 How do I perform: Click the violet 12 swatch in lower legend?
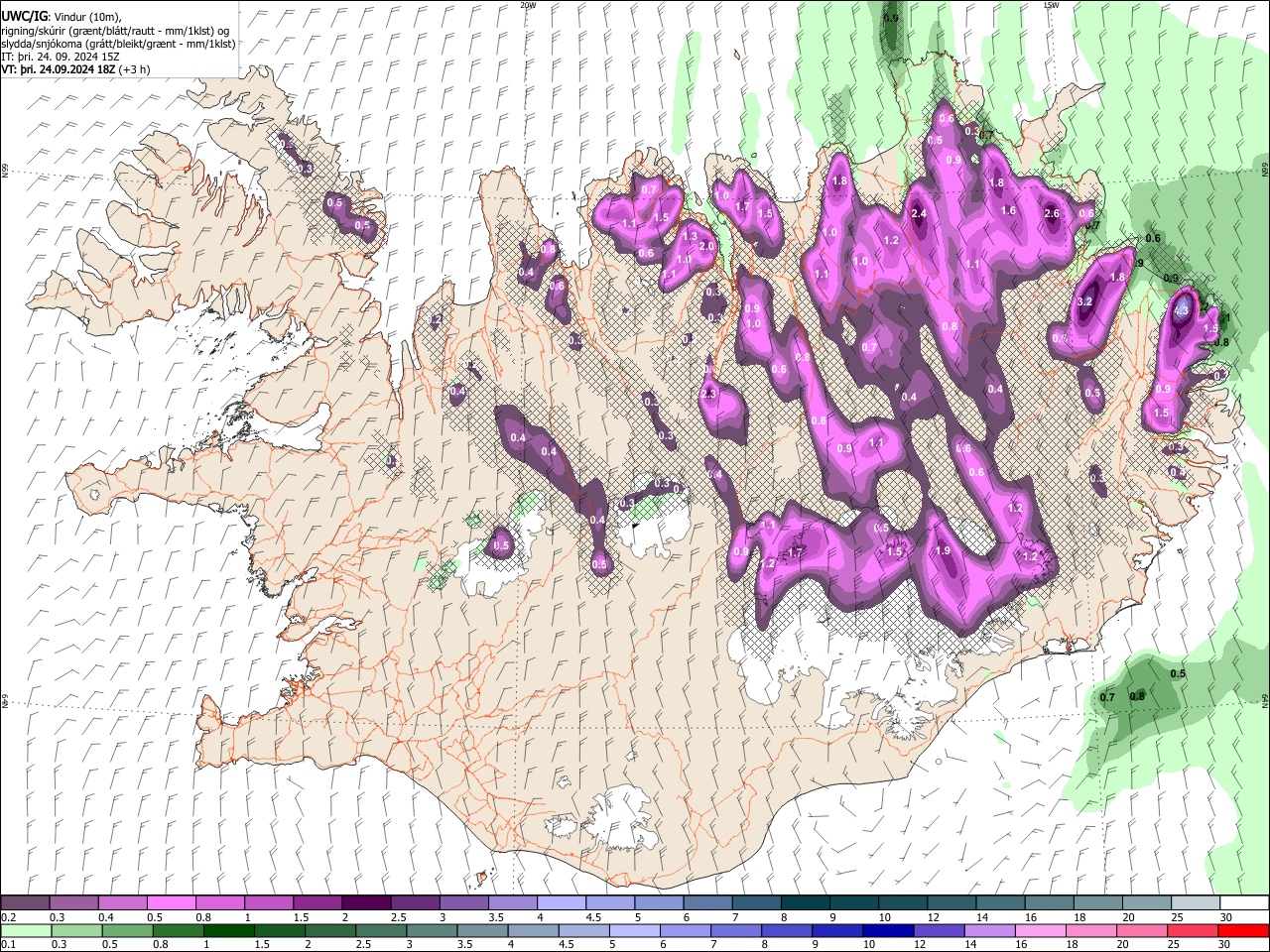(x=938, y=930)
